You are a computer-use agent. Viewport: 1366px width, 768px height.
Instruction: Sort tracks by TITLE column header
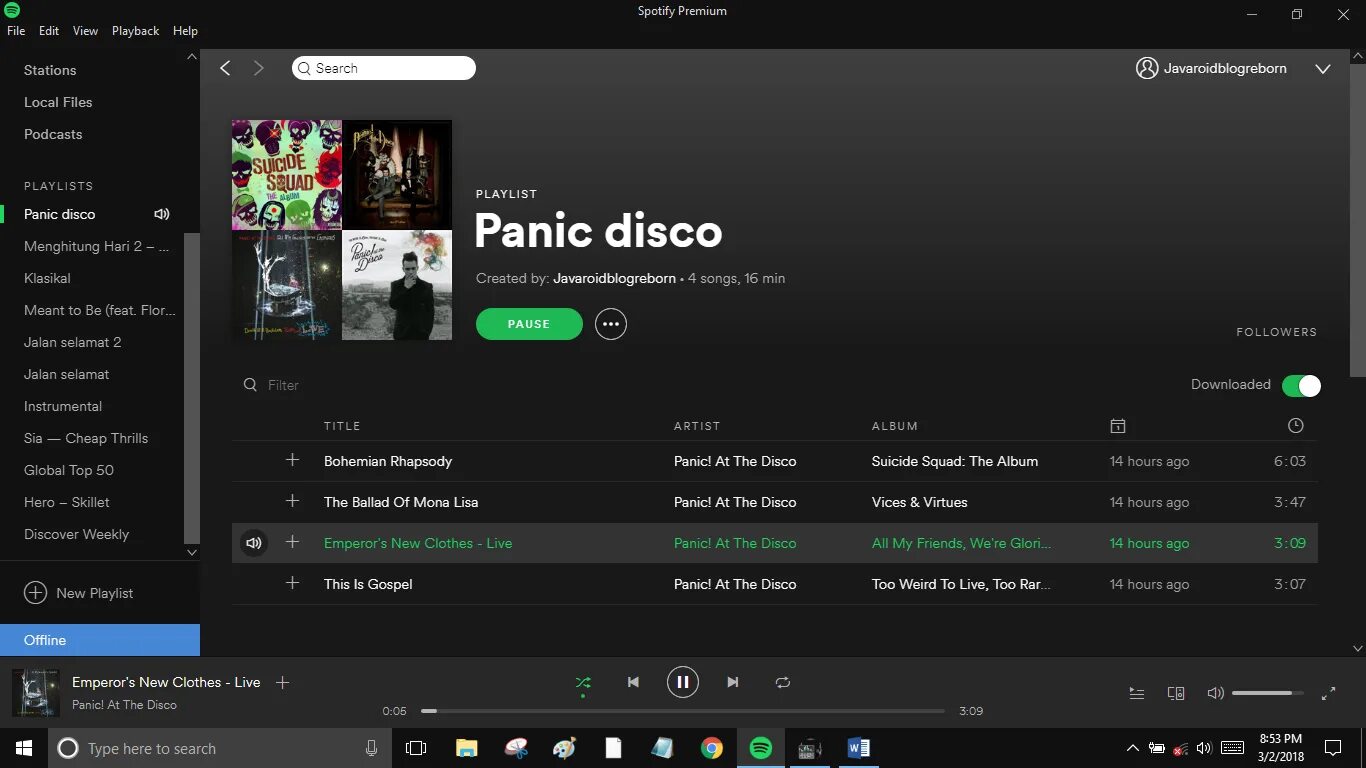coord(342,426)
